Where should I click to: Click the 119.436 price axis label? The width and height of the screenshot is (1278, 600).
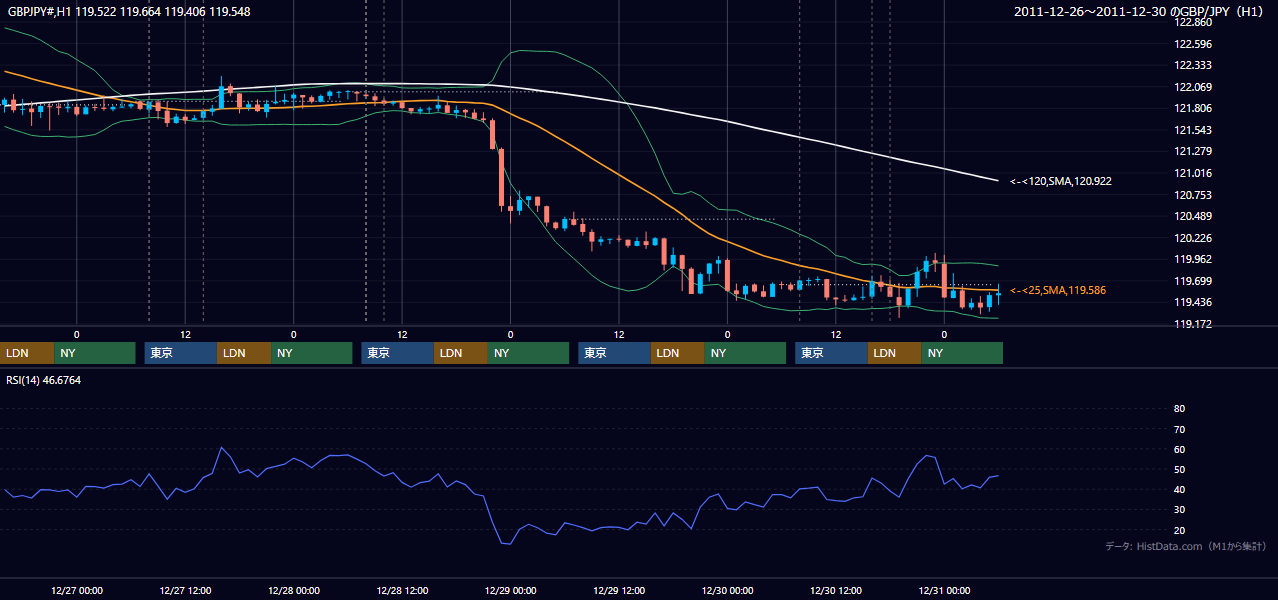pyautogui.click(x=1194, y=302)
